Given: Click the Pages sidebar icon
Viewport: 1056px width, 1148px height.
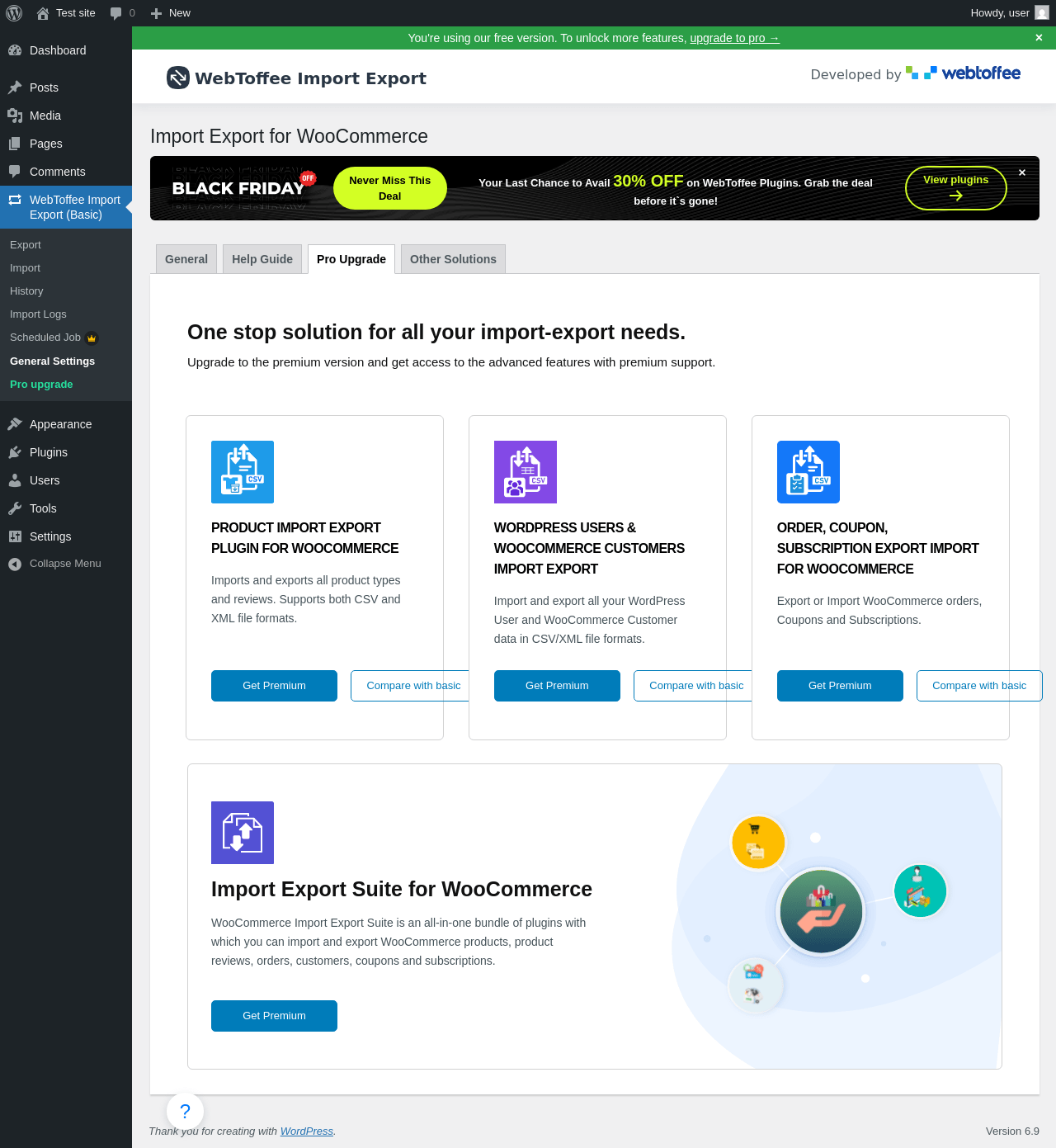Looking at the screenshot, I should pos(15,144).
